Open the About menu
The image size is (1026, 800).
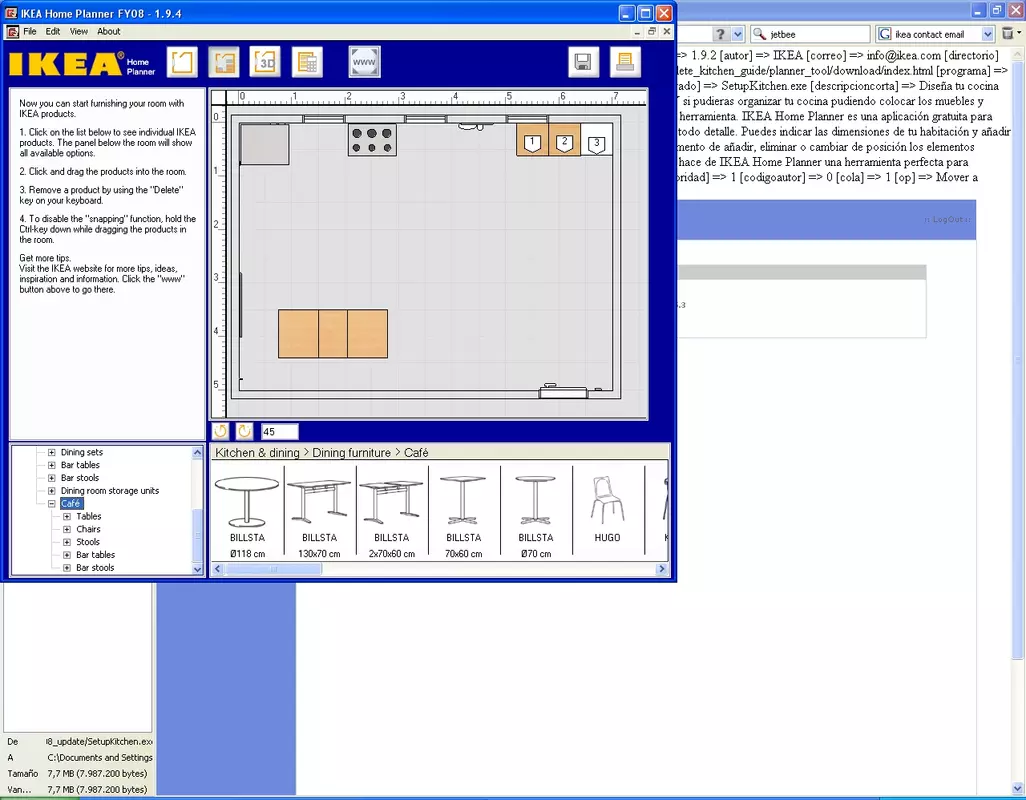point(109,31)
